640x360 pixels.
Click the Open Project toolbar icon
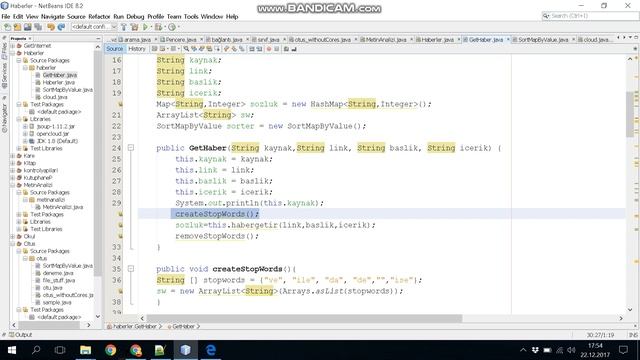click(x=27, y=27)
